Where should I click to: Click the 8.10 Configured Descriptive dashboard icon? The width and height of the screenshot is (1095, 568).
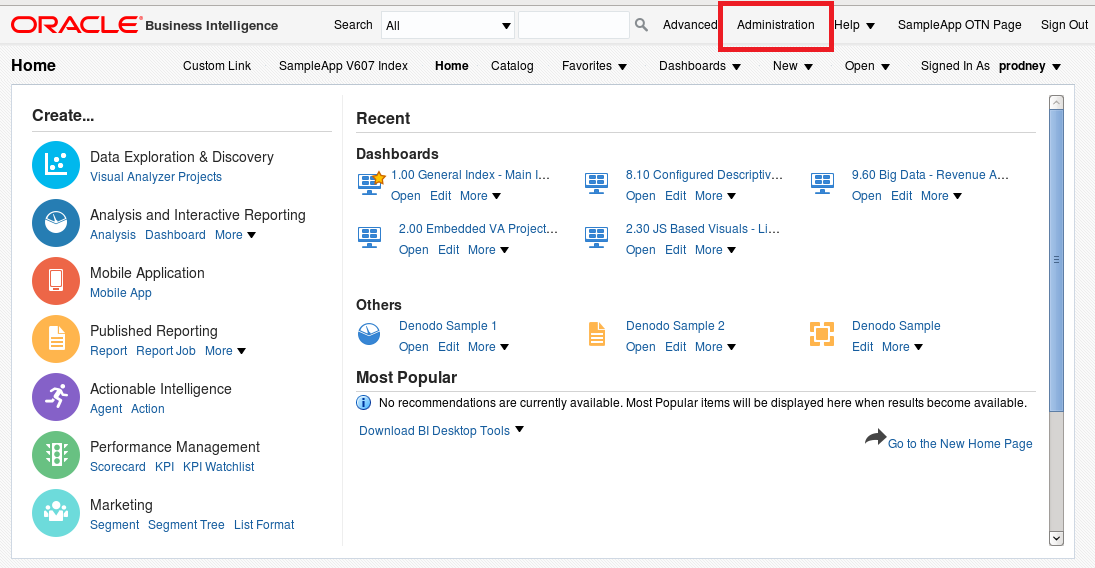[596, 183]
